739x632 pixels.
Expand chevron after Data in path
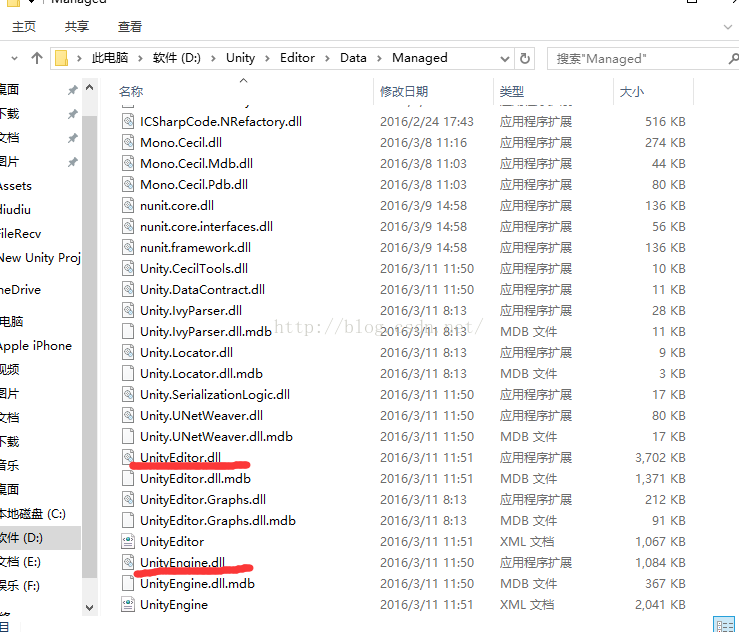379,58
